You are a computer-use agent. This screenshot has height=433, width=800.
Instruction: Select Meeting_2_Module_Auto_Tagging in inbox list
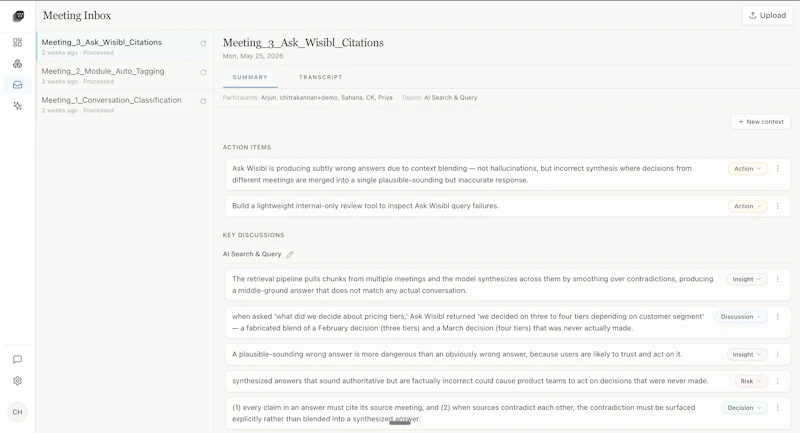[124, 75]
